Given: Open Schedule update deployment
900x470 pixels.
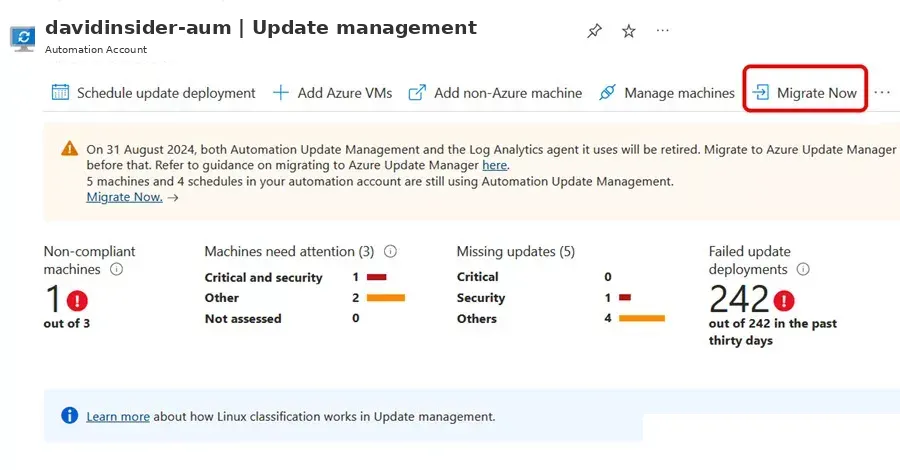Looking at the screenshot, I should [x=153, y=93].
